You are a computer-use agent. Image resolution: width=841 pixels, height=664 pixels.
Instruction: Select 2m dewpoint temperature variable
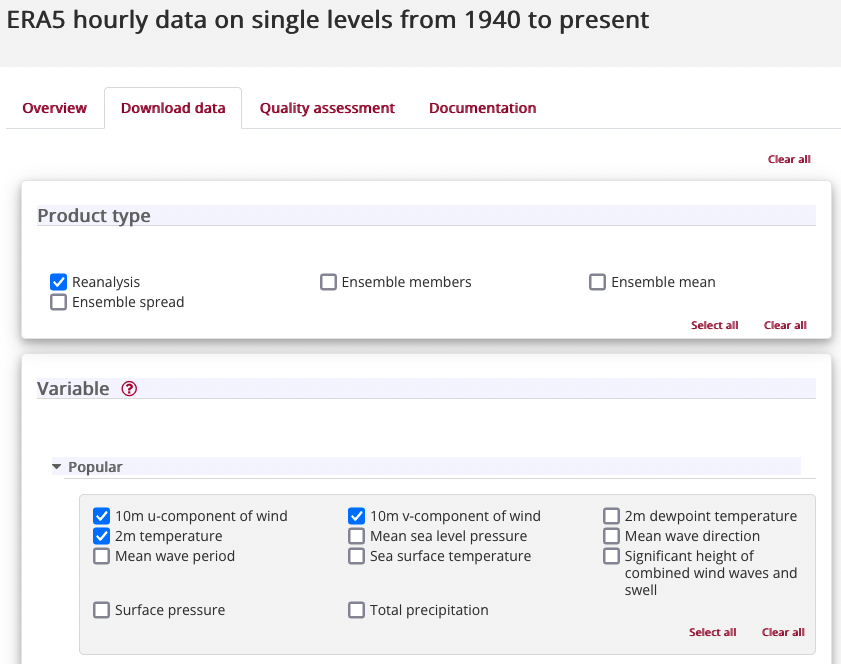click(611, 516)
